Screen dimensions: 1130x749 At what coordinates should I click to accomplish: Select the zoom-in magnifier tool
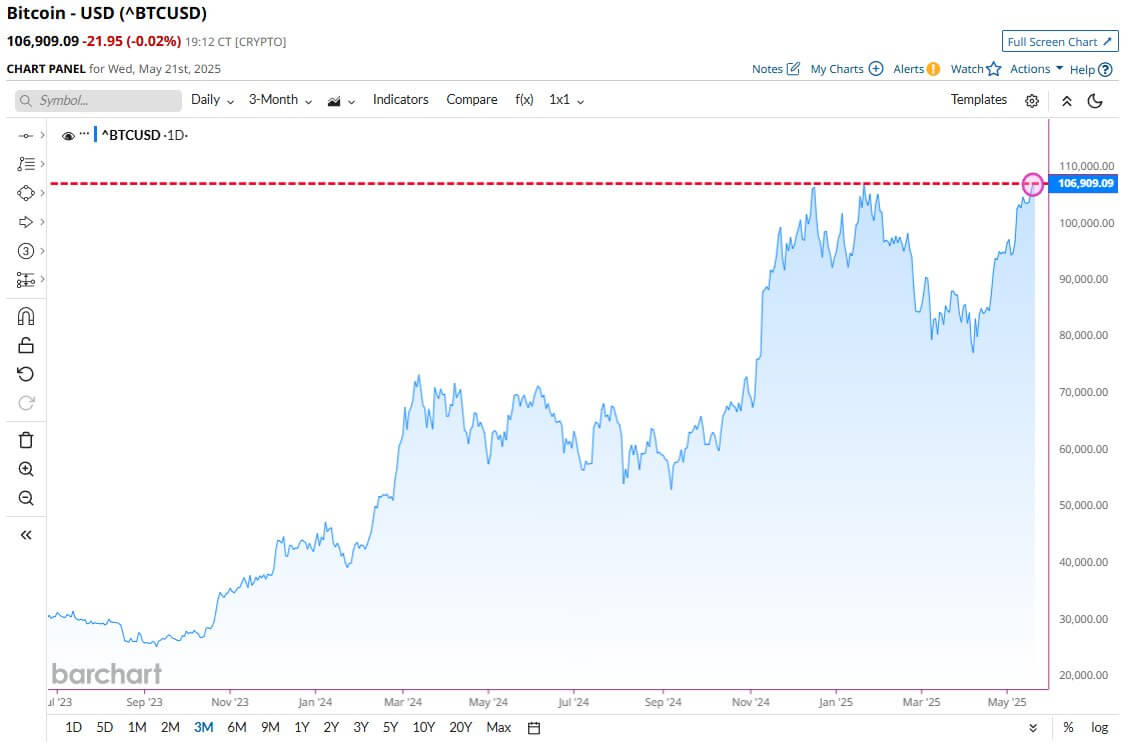(x=25, y=468)
